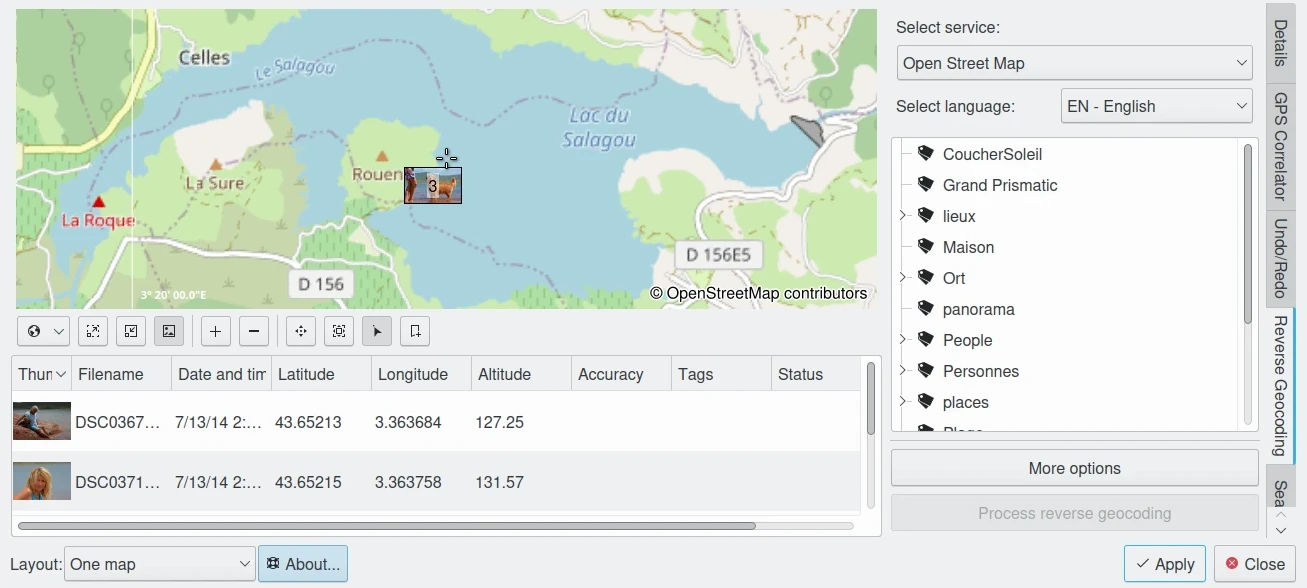The height and width of the screenshot is (588, 1307).
Task: Expand the People tag in tree
Action: pyautogui.click(x=902, y=340)
